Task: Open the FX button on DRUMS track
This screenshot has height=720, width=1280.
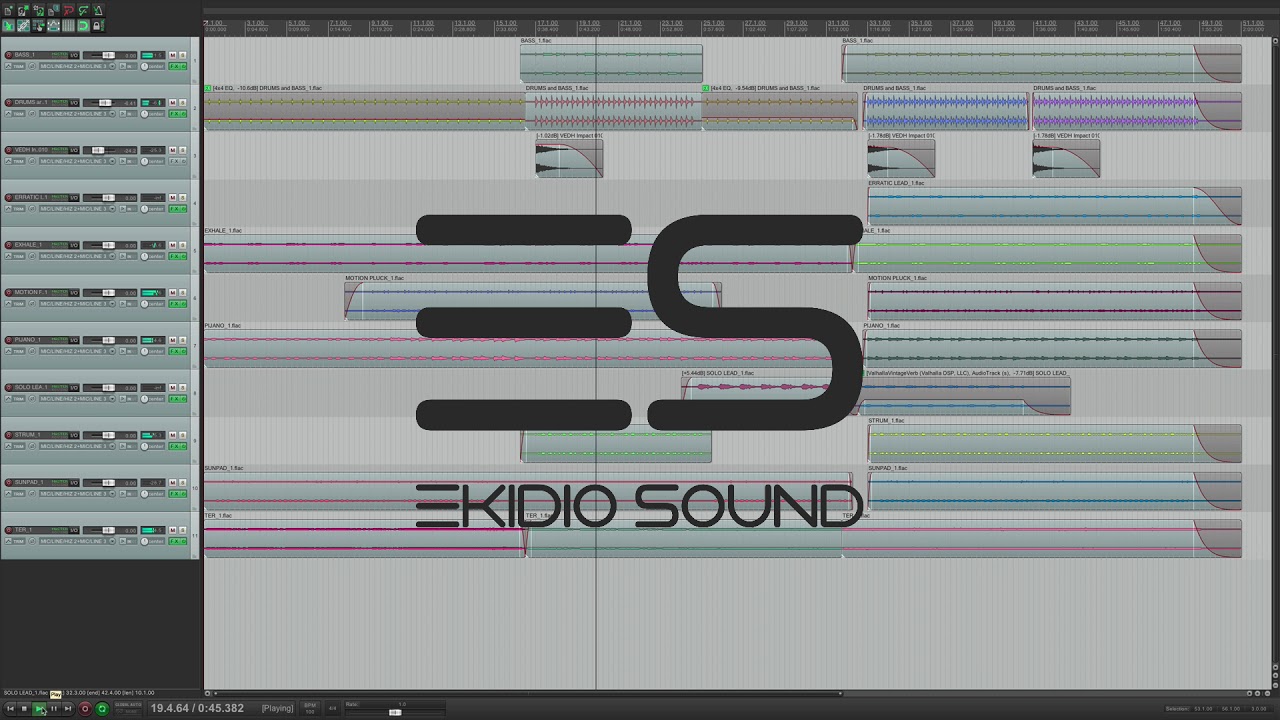Action: (174, 114)
